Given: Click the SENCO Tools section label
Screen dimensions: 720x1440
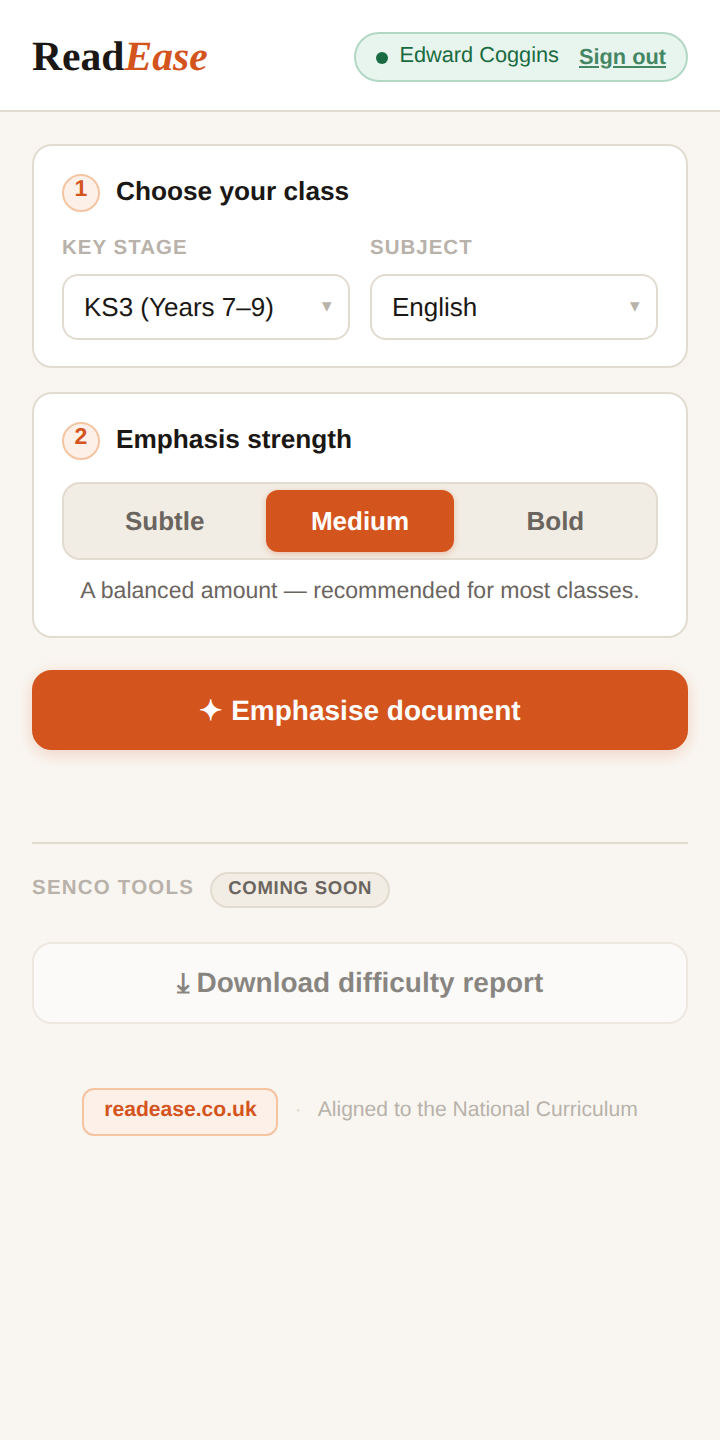Looking at the screenshot, I should click(x=113, y=888).
